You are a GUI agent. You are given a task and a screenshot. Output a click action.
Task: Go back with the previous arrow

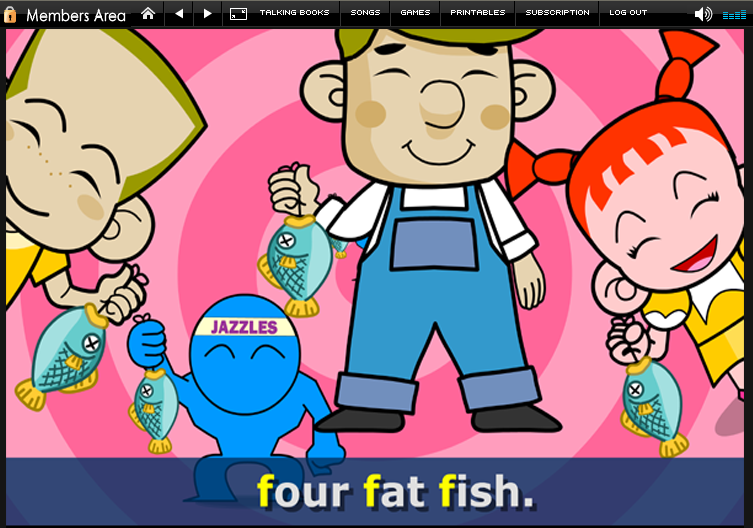coord(179,13)
